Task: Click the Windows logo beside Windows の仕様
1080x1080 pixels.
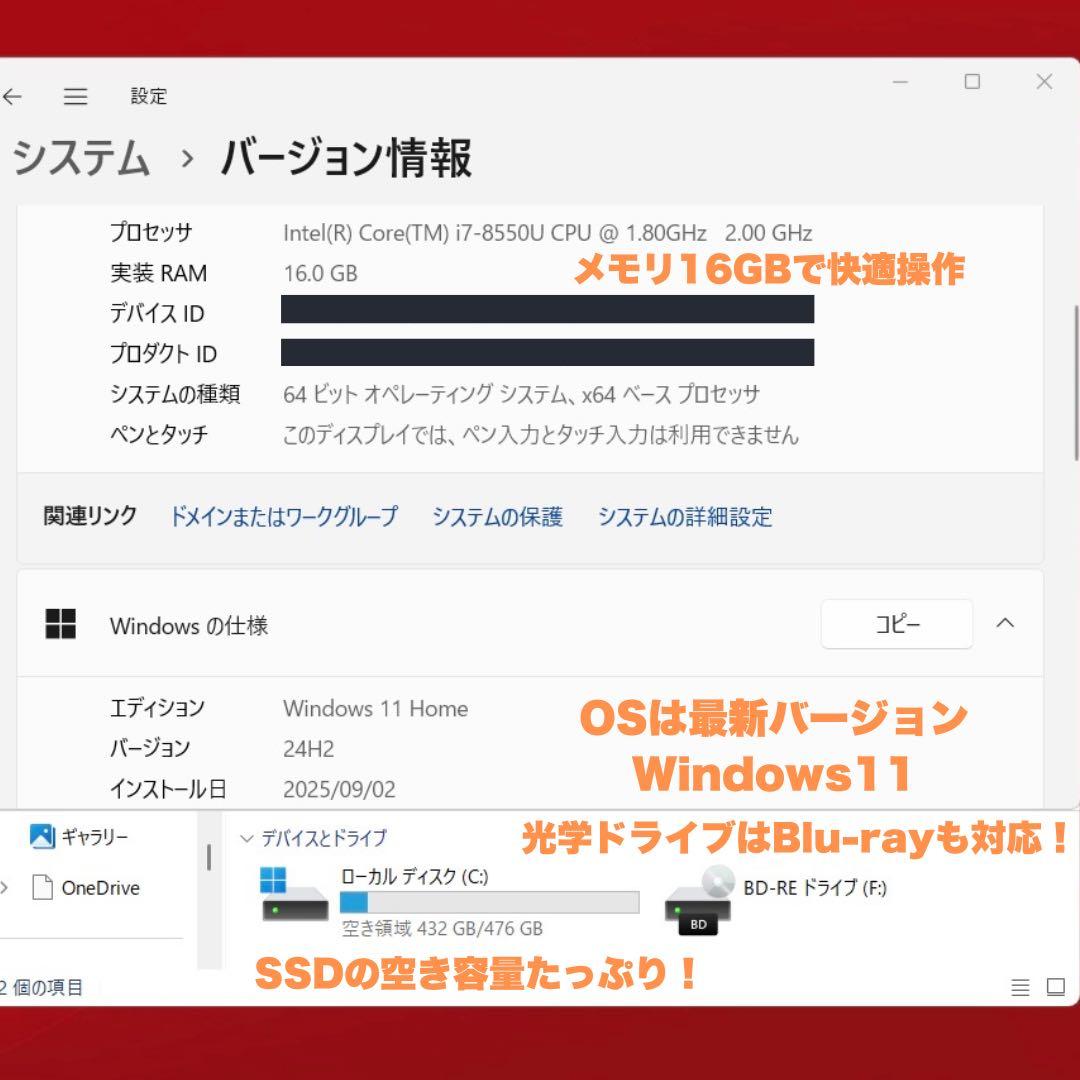Action: click(x=61, y=624)
